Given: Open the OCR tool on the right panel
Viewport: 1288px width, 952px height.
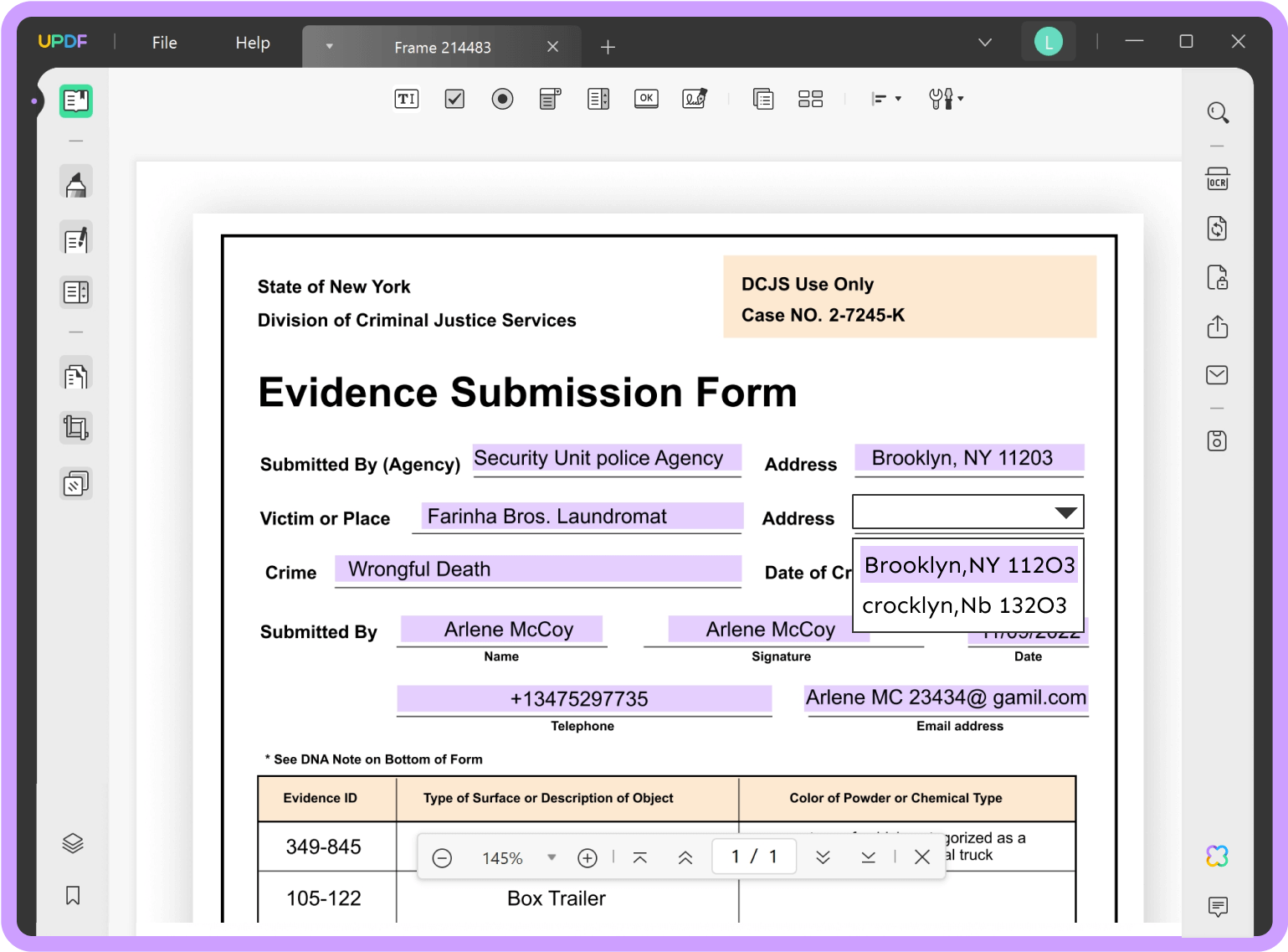Looking at the screenshot, I should [1218, 178].
